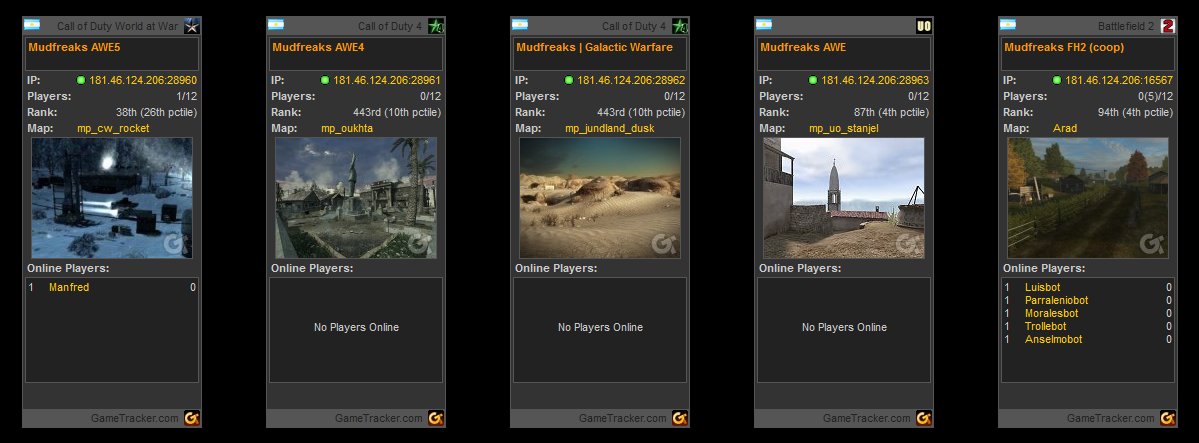
Task: Click the GameTracker logo icon under Mudfreaks AWE4
Action: coord(436,418)
